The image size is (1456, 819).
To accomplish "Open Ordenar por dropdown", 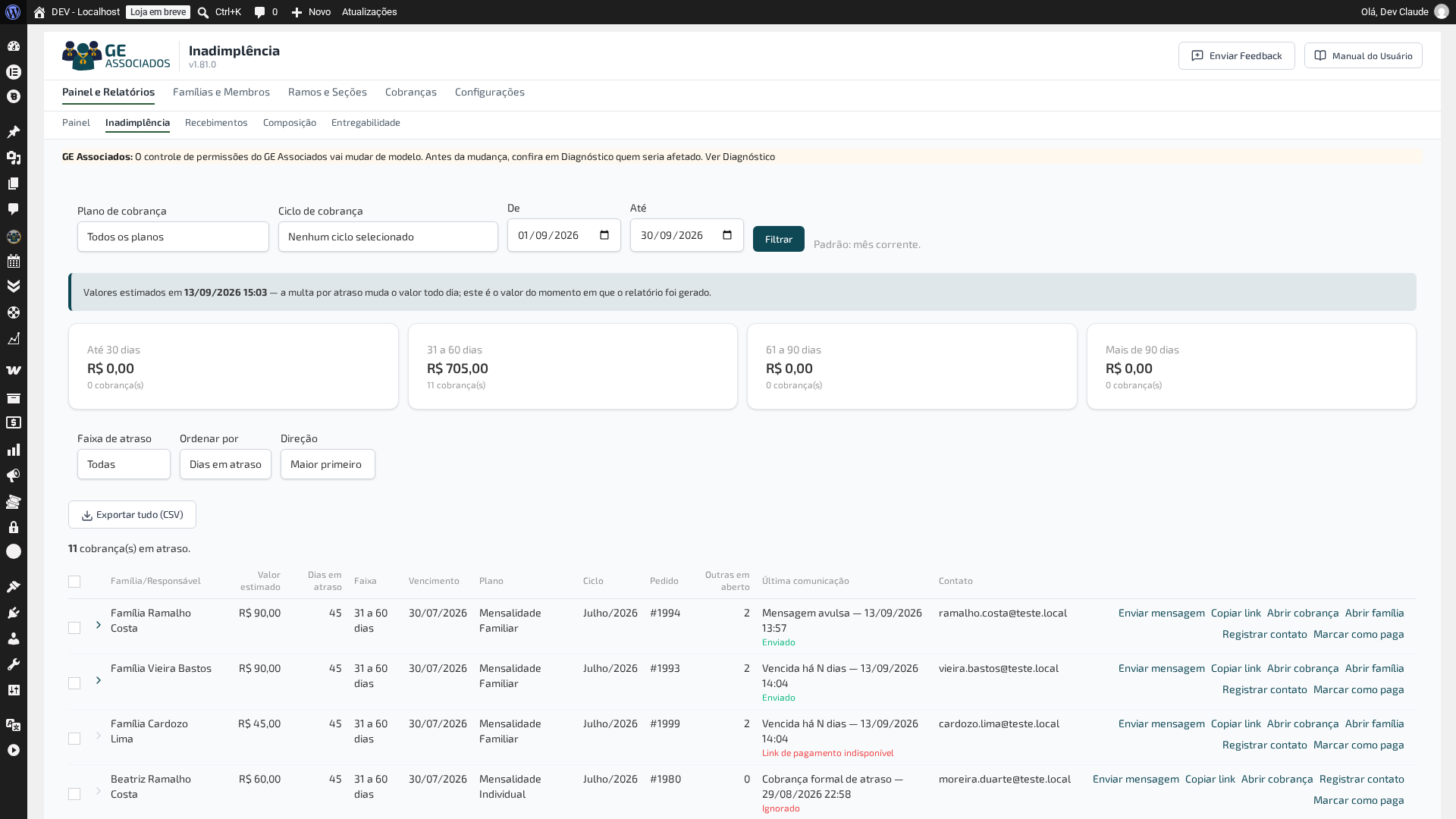I will [225, 464].
